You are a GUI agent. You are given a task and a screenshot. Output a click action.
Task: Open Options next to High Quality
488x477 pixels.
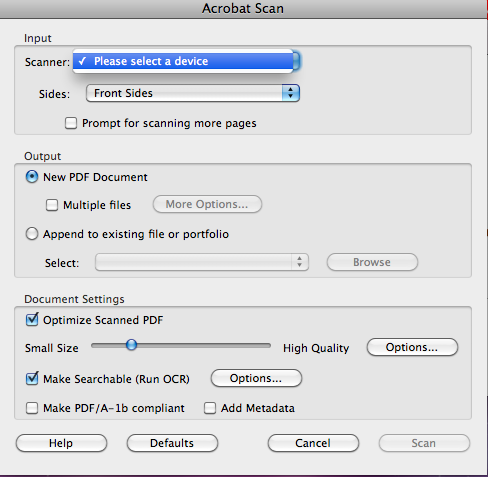[412, 347]
